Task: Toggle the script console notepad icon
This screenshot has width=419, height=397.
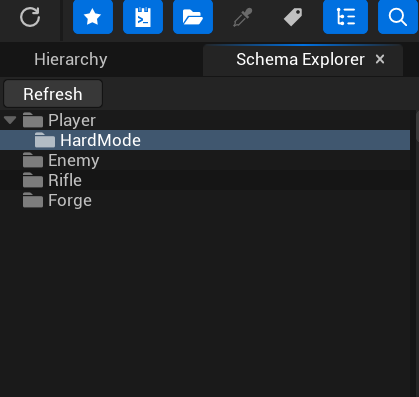Action: click(x=143, y=17)
